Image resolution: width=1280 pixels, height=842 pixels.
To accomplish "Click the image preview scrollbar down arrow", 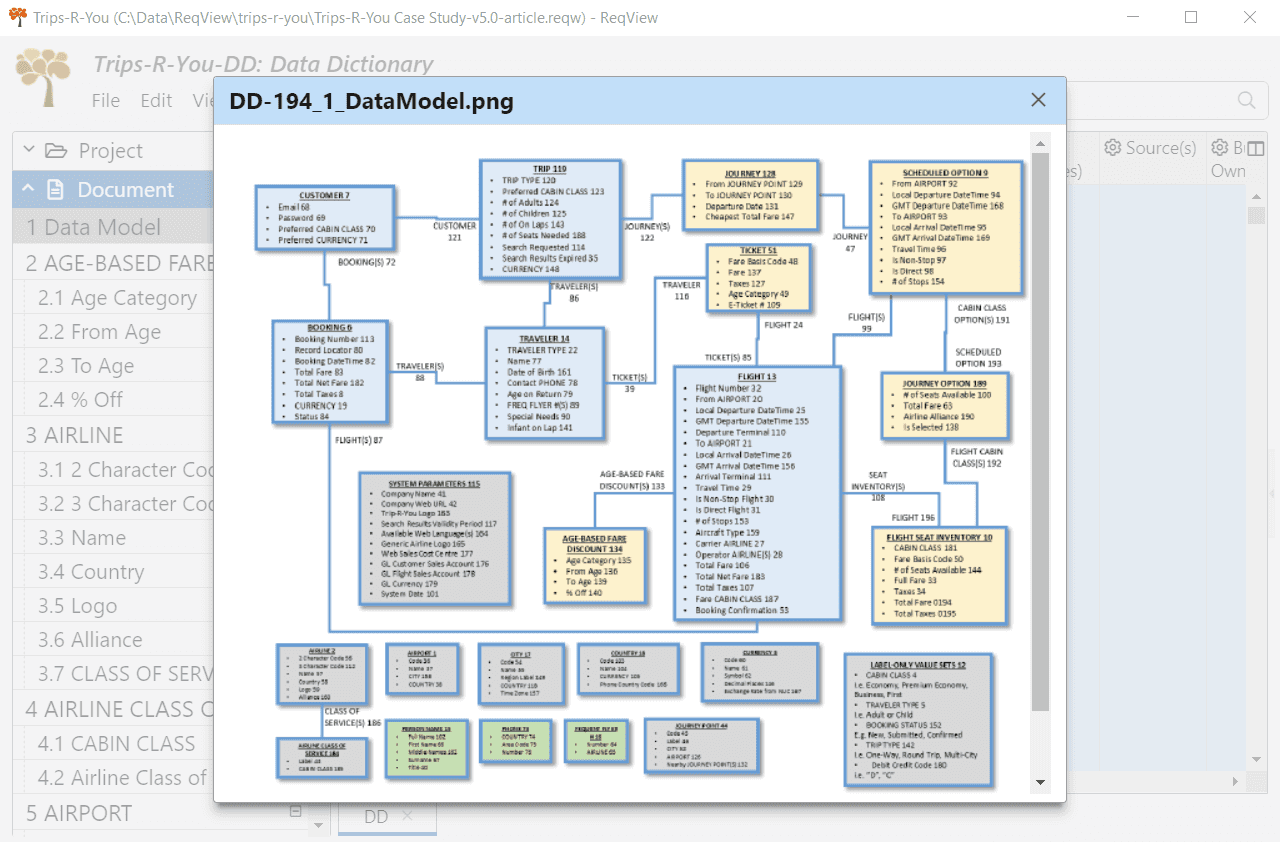I will pyautogui.click(x=1040, y=782).
